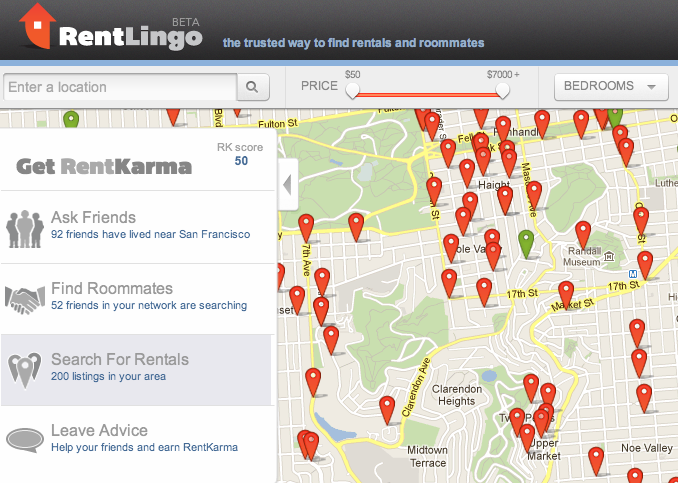Click the speech bubble Leave Advice icon
This screenshot has width=678, height=483.
pos(25,440)
